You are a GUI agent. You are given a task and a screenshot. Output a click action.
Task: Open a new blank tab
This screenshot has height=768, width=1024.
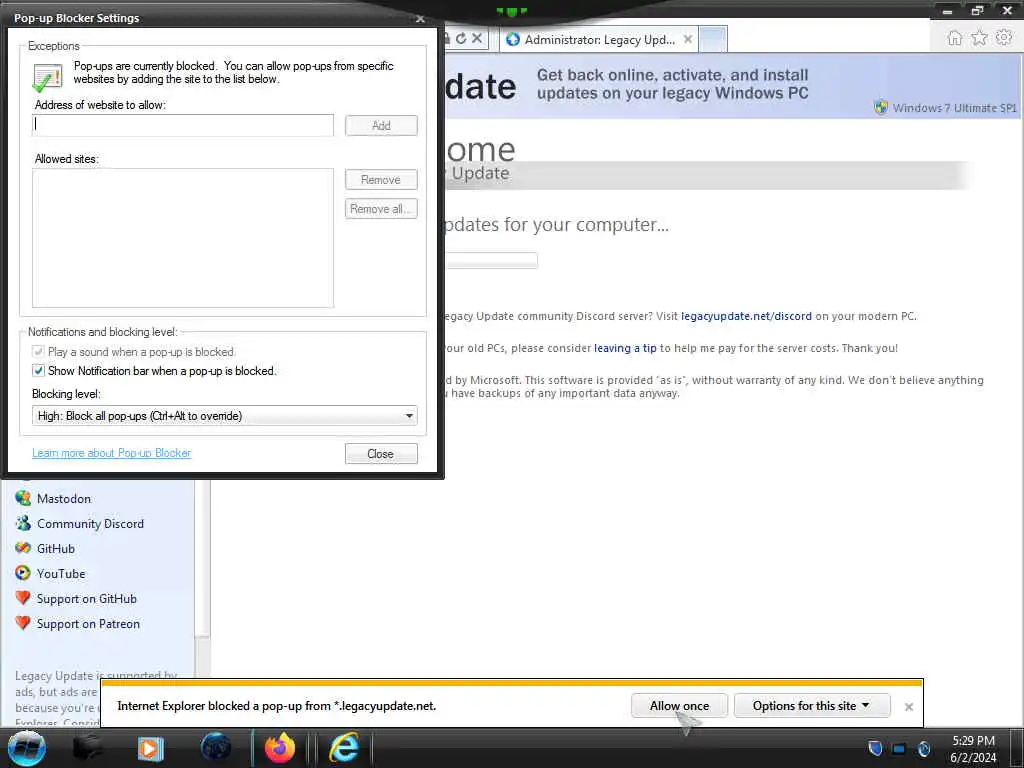click(713, 39)
